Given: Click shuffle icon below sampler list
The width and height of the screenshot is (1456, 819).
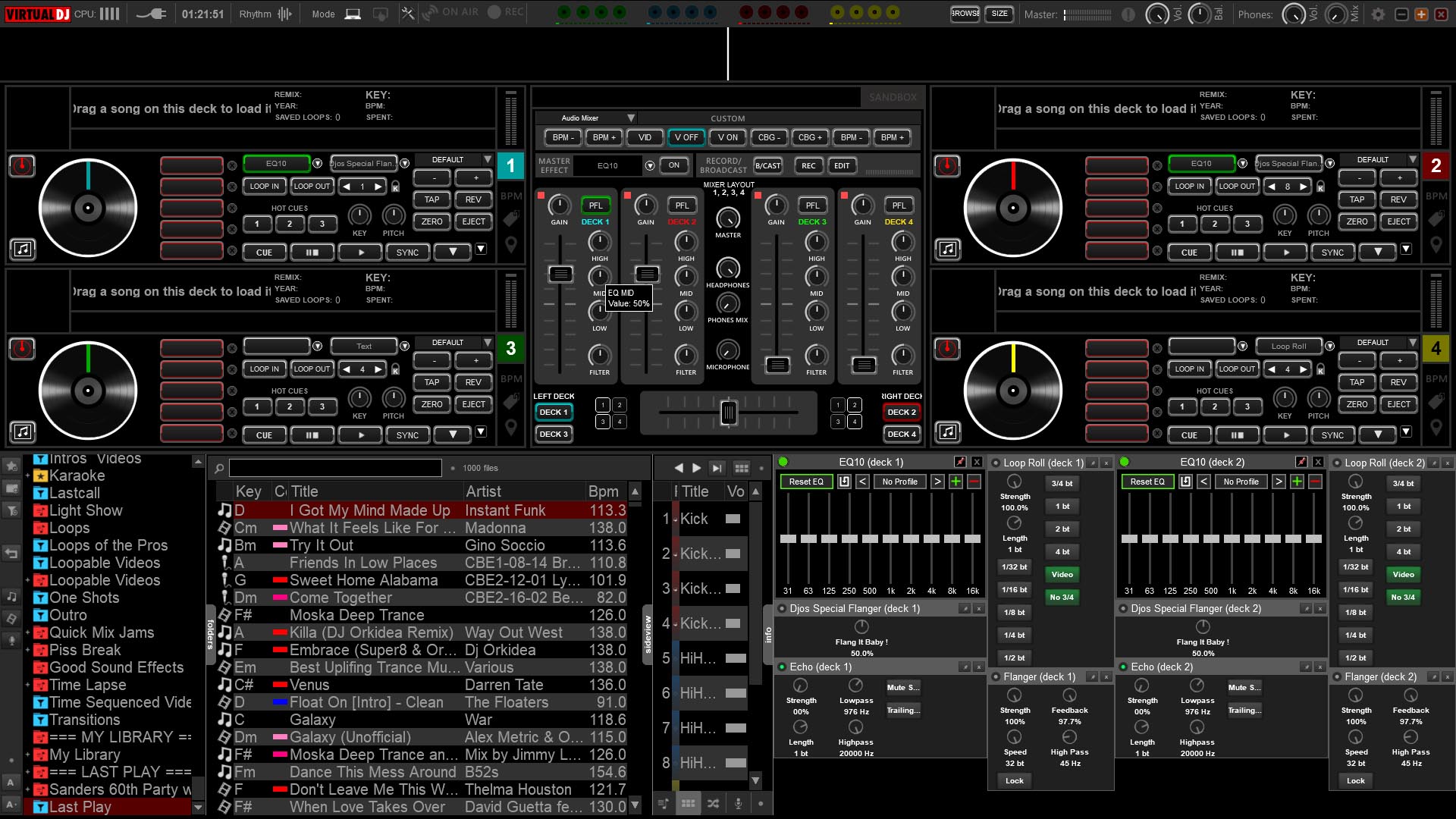Looking at the screenshot, I should point(714,803).
